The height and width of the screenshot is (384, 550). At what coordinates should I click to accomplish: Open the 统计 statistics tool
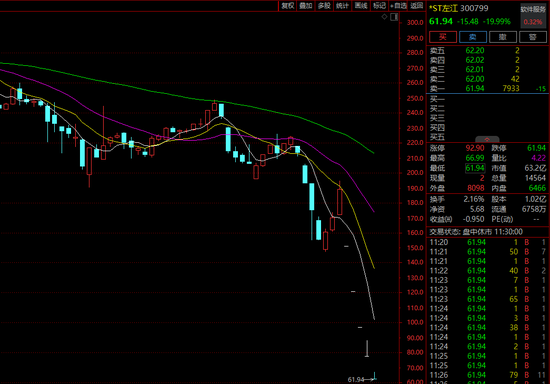[x=342, y=6]
